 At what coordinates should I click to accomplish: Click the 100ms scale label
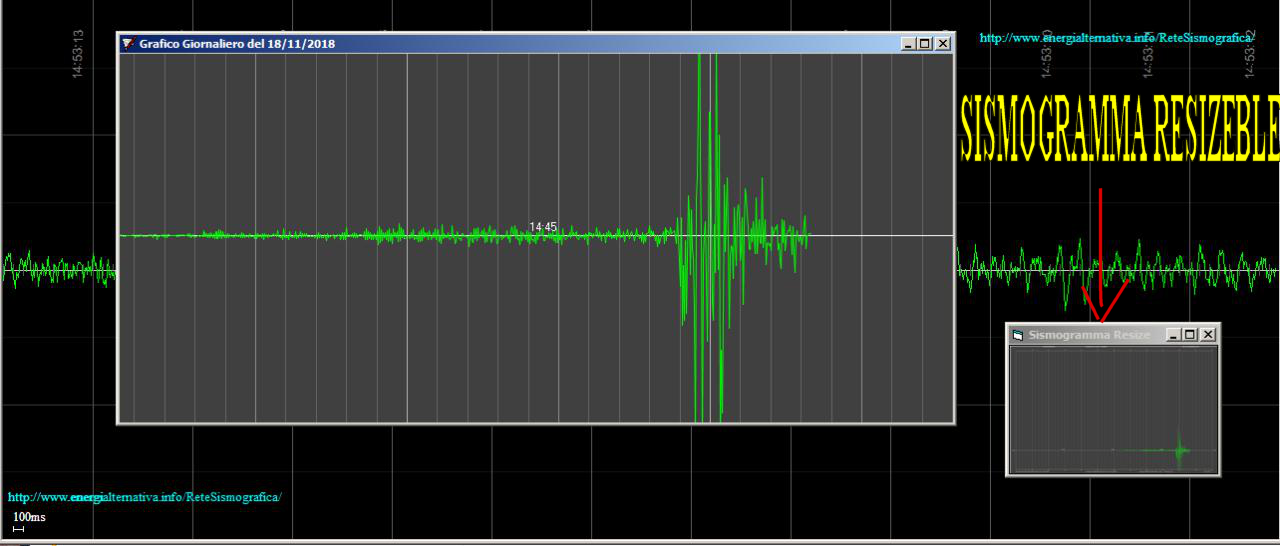[29, 517]
